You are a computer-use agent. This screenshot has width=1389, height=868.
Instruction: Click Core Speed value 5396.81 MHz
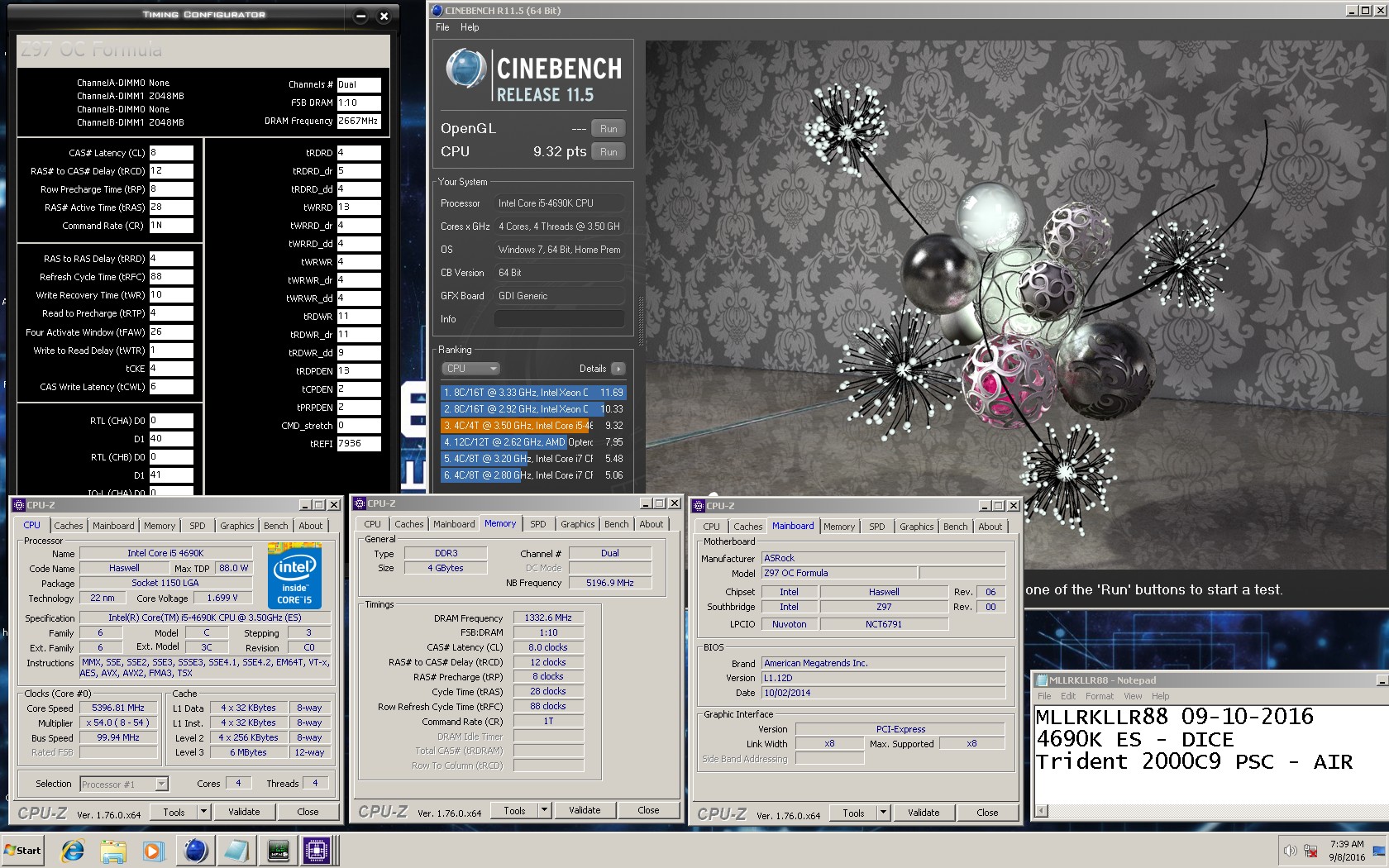click(x=118, y=708)
